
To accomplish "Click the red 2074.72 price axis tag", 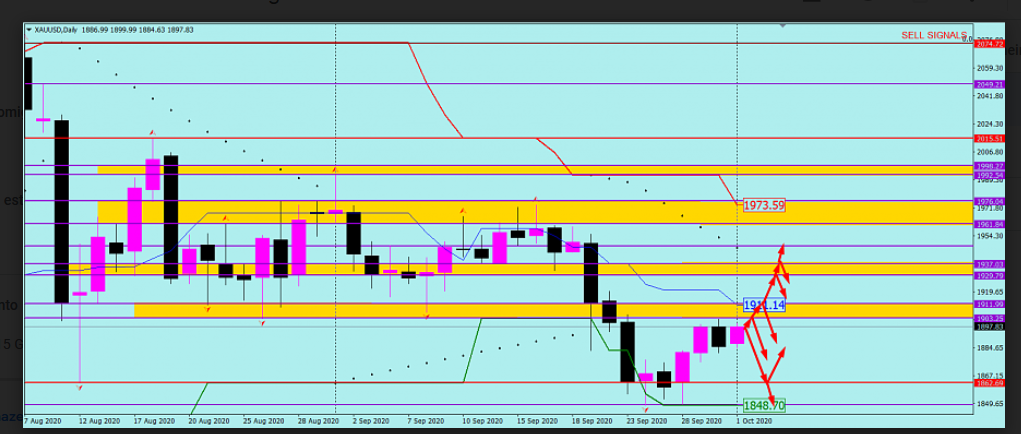I will click(x=988, y=43).
